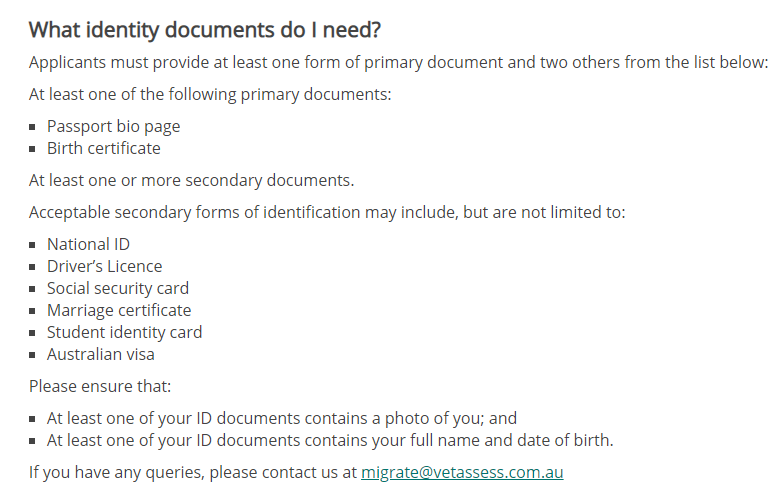The image size is (783, 492).
Task: Click the 'Acceptable secondary forms of identification' sentence
Action: click(327, 212)
